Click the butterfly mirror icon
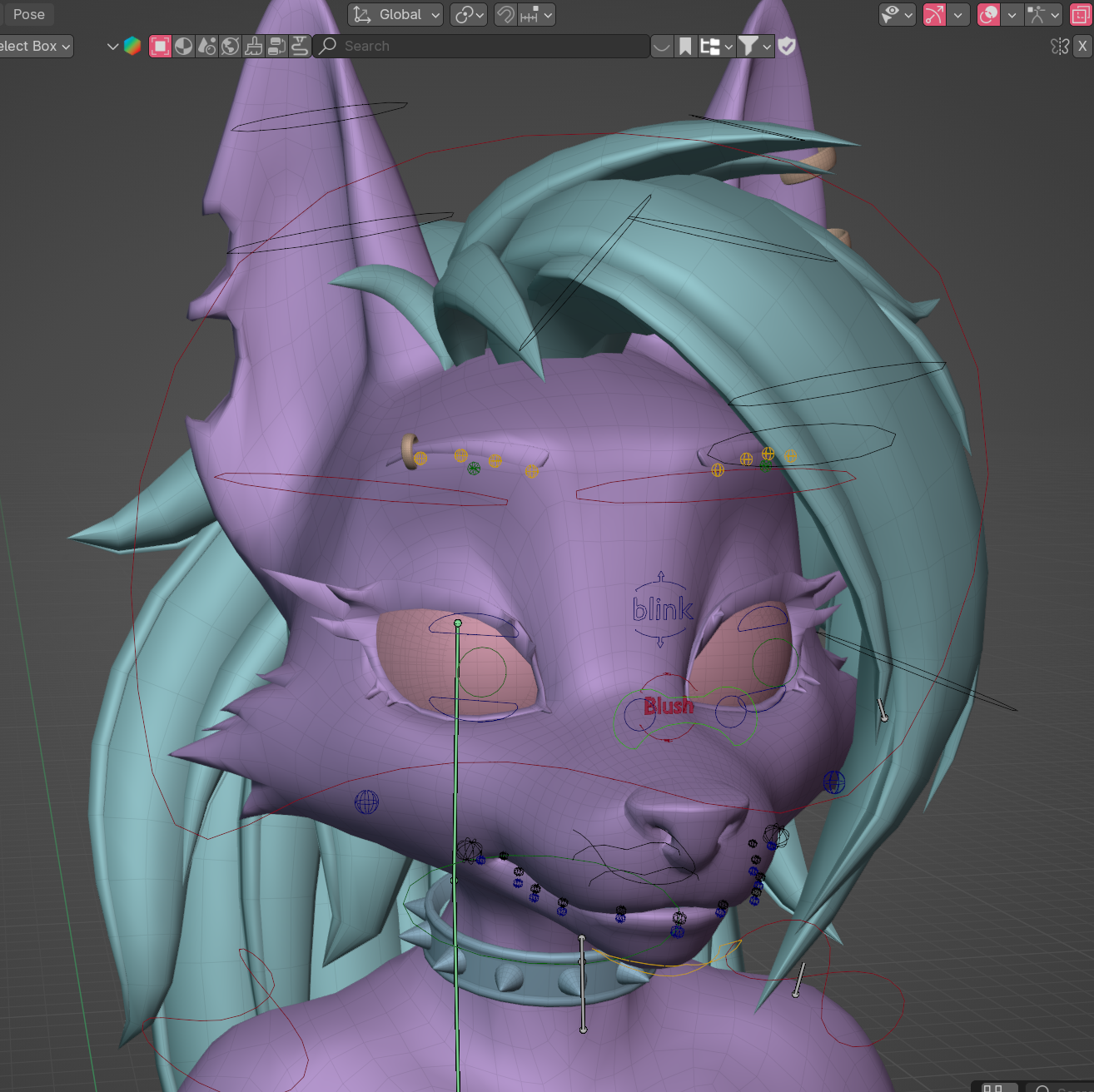 (1060, 47)
